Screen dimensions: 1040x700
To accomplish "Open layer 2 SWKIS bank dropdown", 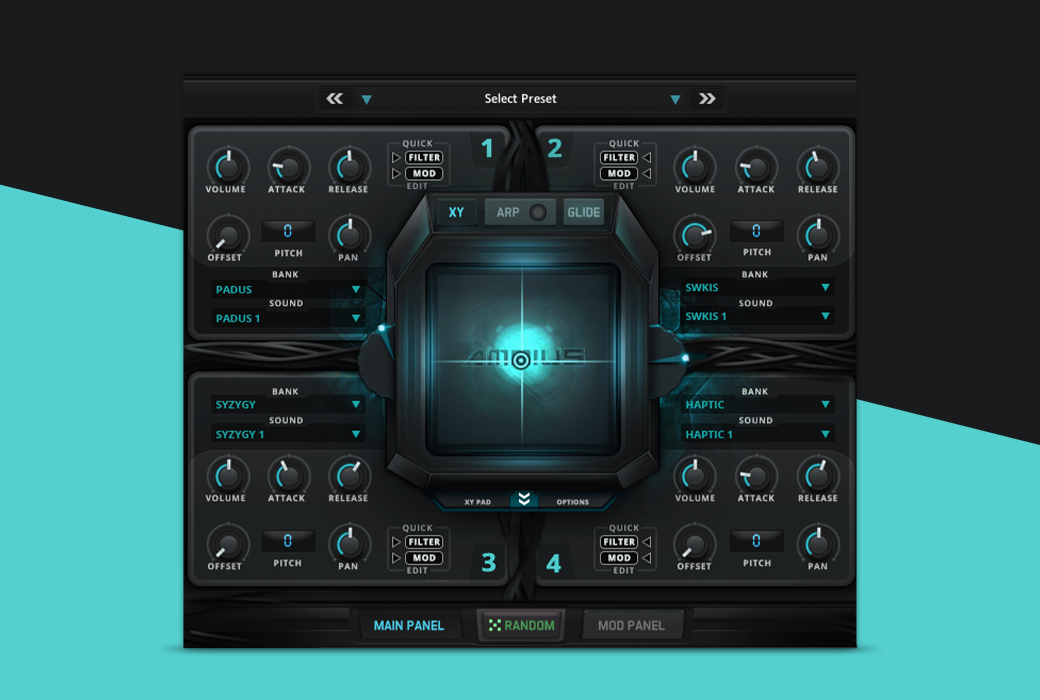I will [x=757, y=287].
